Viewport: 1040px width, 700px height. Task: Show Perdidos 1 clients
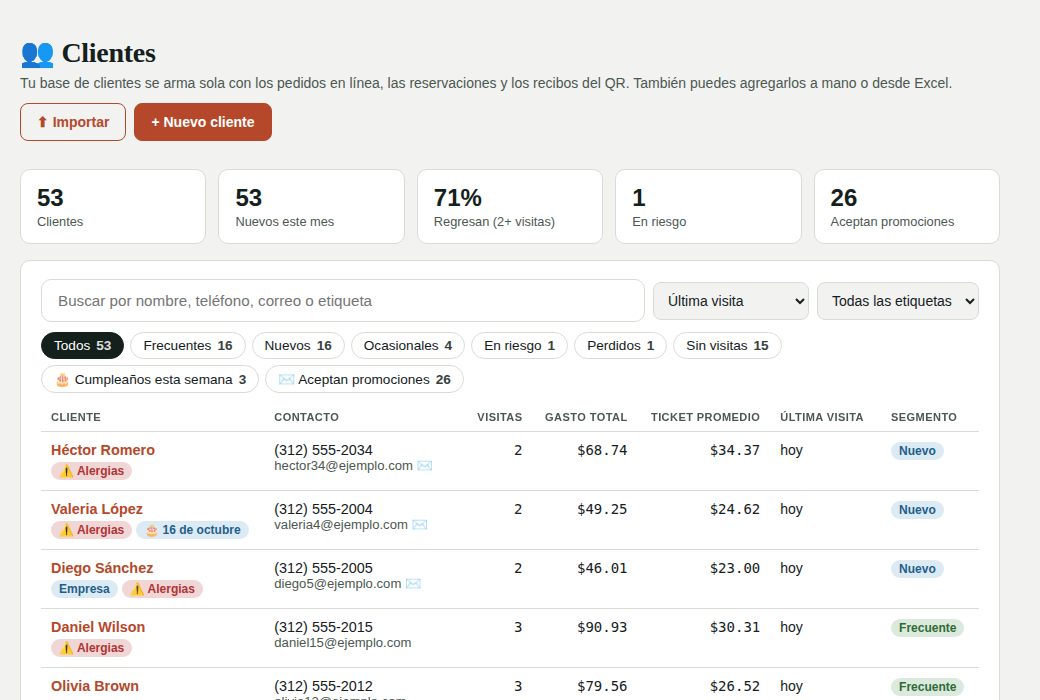[x=620, y=346]
